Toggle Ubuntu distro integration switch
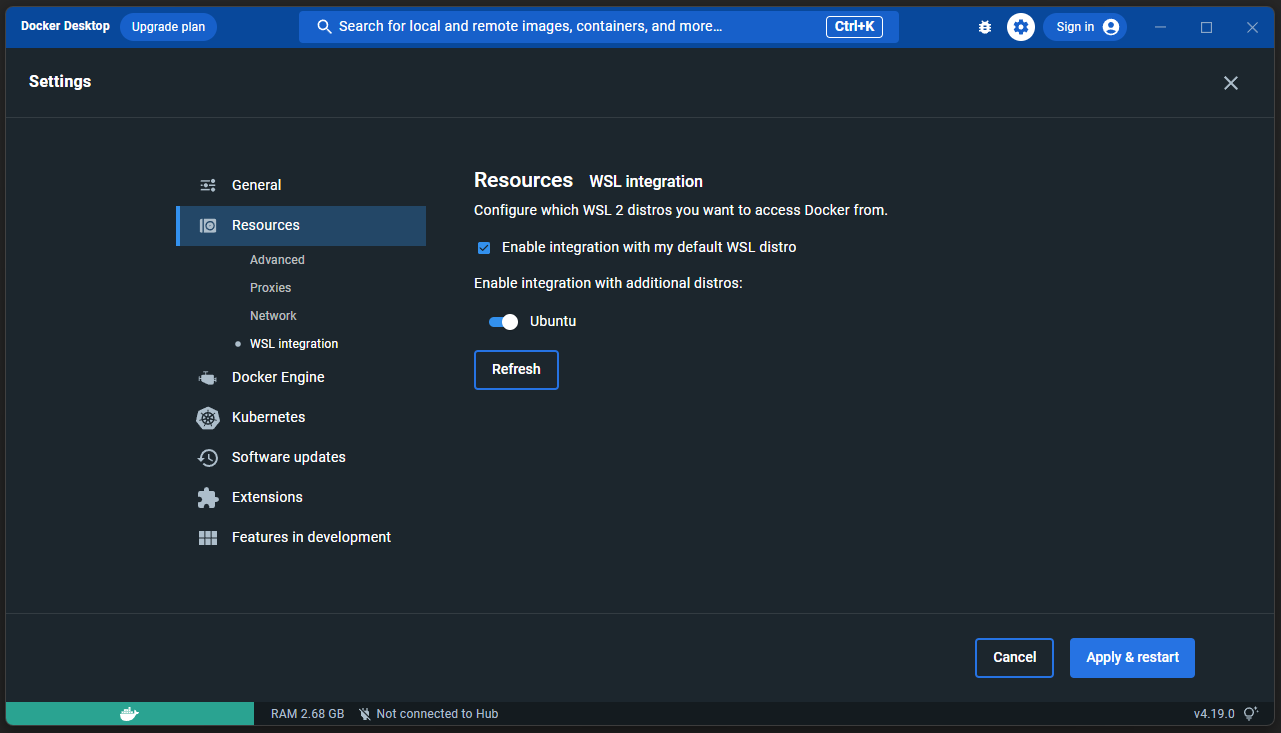 tap(503, 322)
